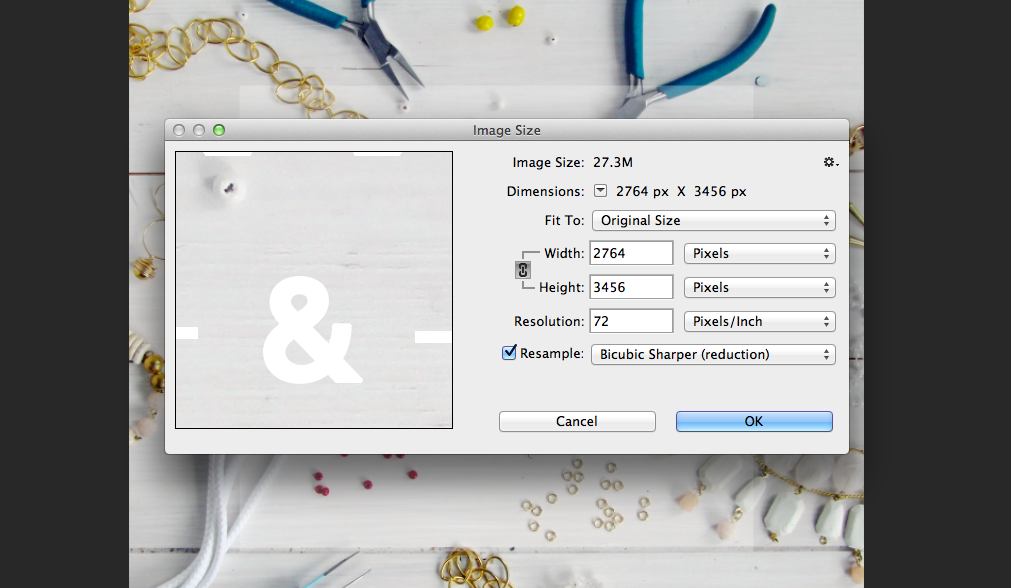Close the Image Size dialog window
Image resolution: width=1011 pixels, height=588 pixels.
point(179,130)
